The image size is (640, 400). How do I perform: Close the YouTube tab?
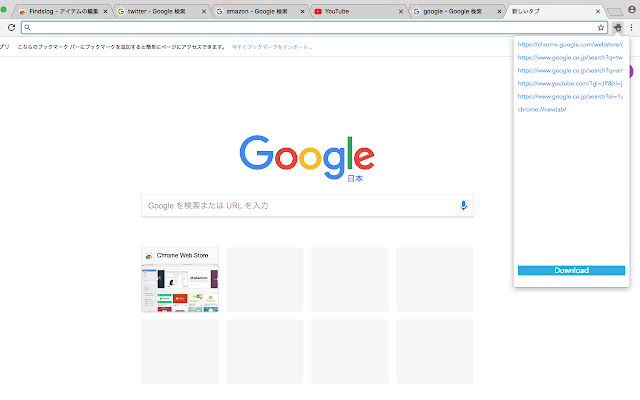pos(401,12)
